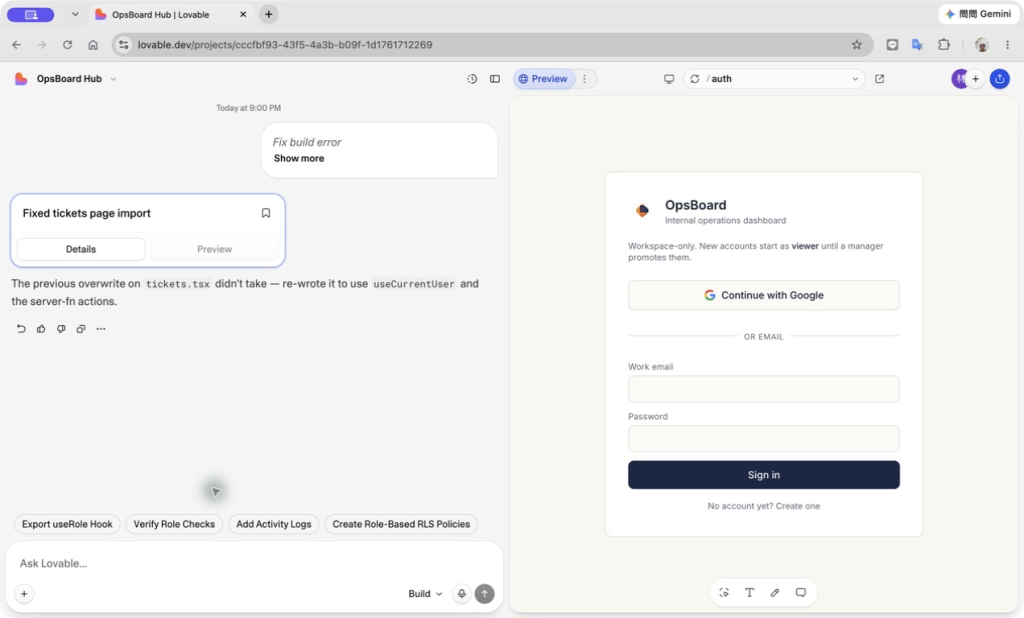
Task: Open the Build mode dropdown
Action: (425, 594)
